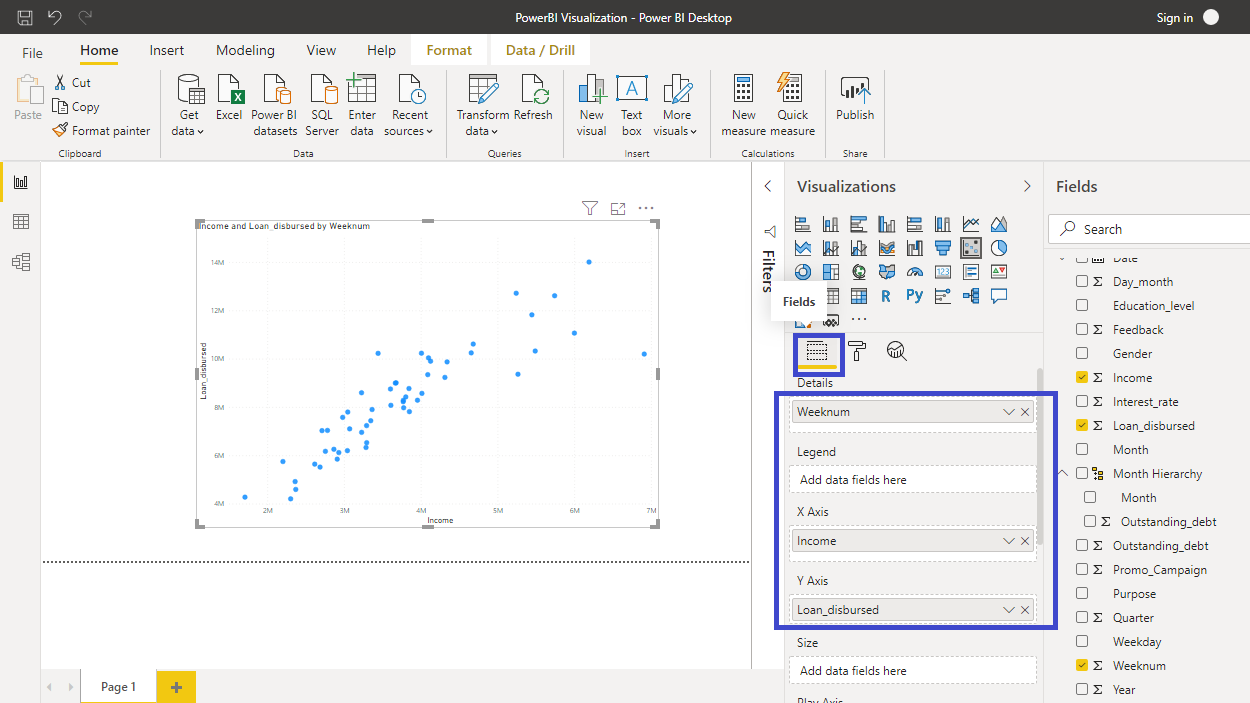Select the Stacked bar chart visual

[803, 224]
